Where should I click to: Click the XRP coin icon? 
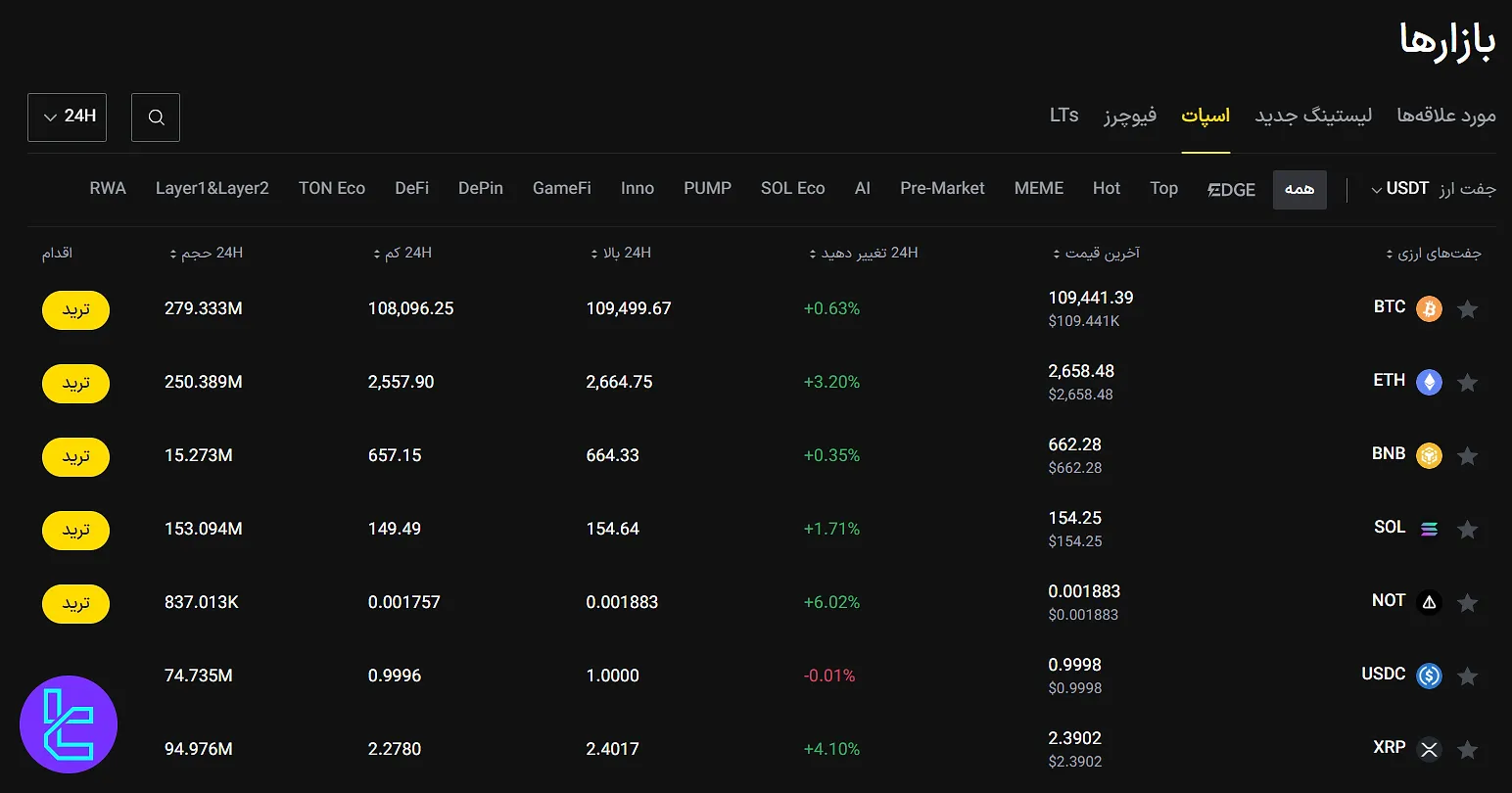pyautogui.click(x=1429, y=750)
